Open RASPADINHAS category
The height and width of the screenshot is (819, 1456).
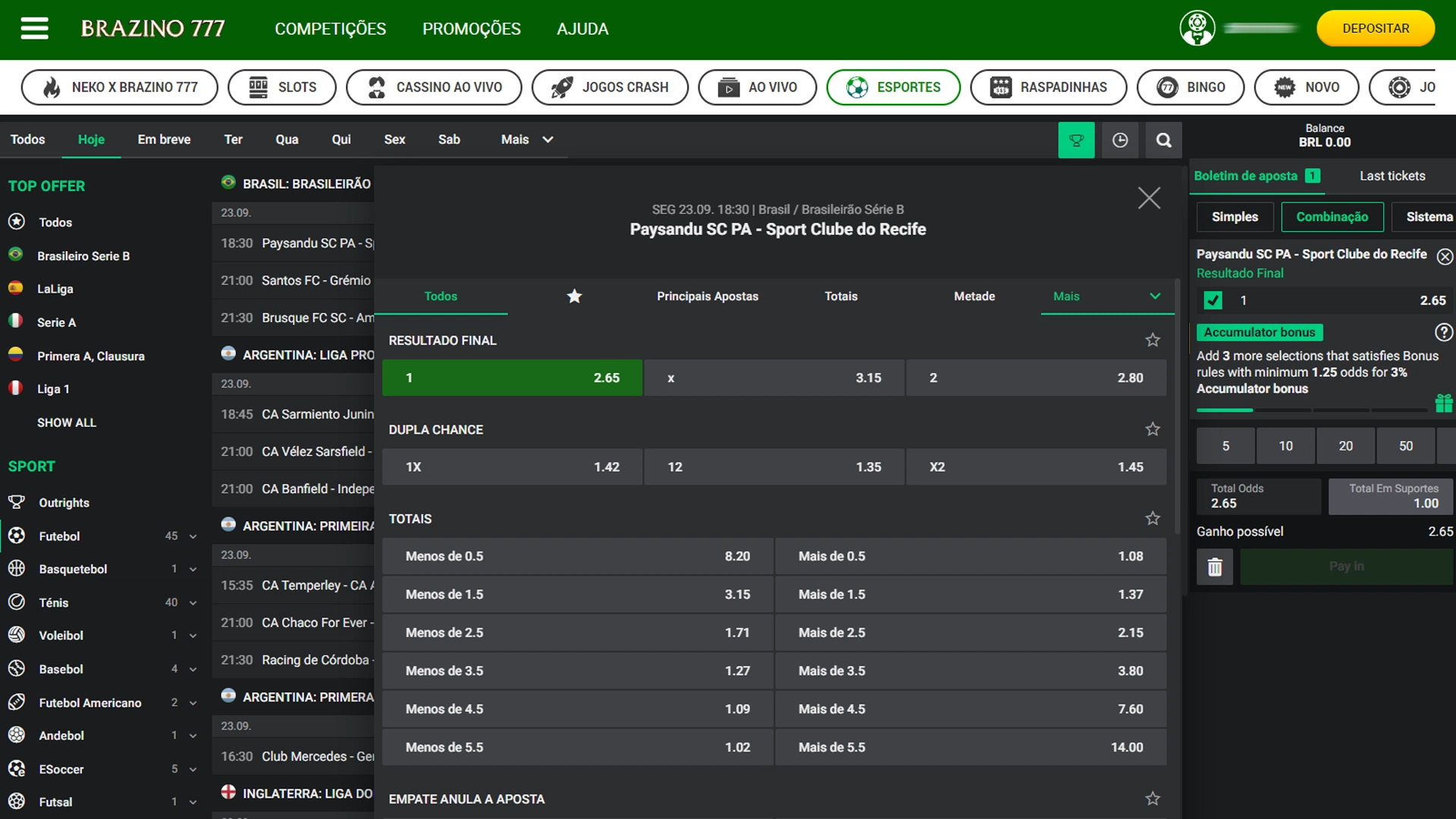click(x=1048, y=87)
